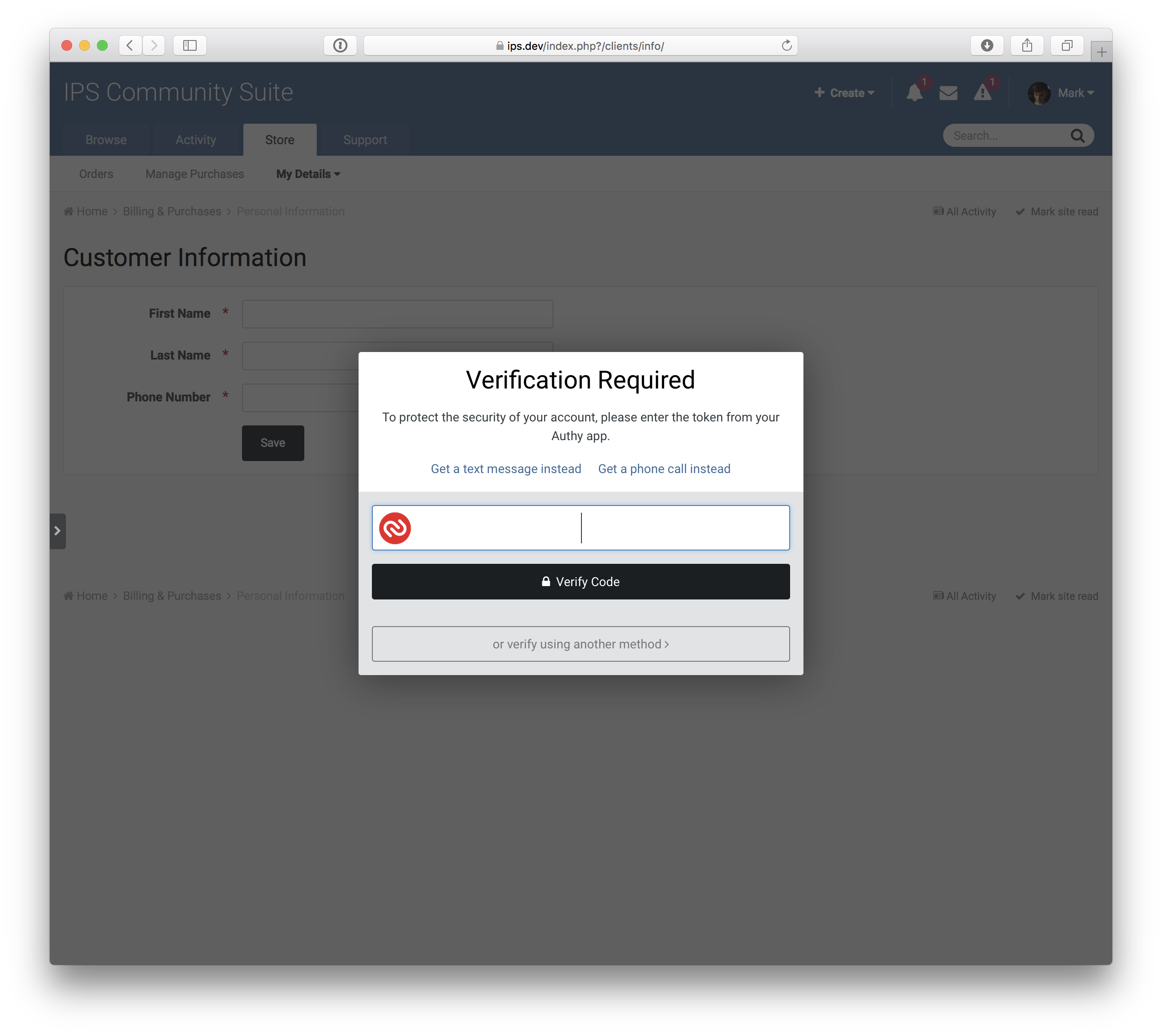This screenshot has width=1162, height=1036.
Task: Open the Create dropdown menu
Action: (844, 93)
